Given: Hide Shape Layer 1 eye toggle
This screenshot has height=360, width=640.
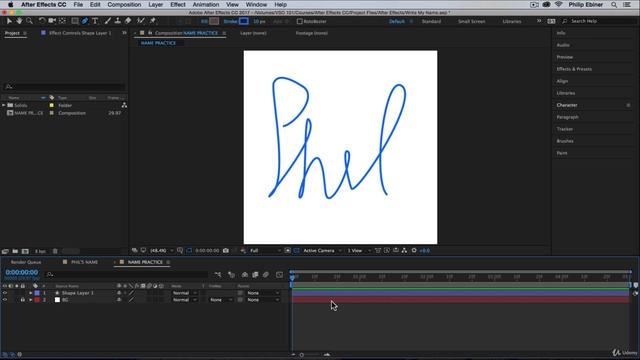Looking at the screenshot, I should coord(5,293).
